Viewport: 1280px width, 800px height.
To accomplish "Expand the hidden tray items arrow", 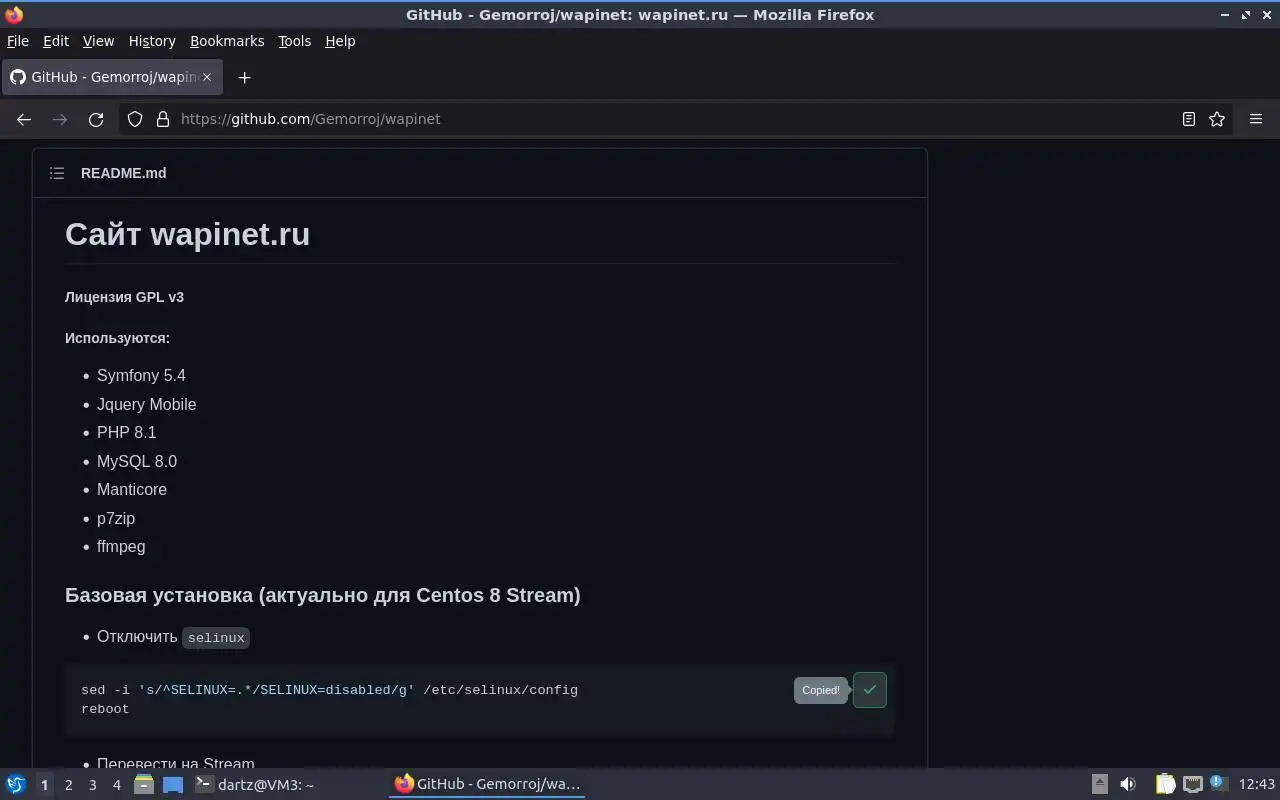I will point(1099,784).
